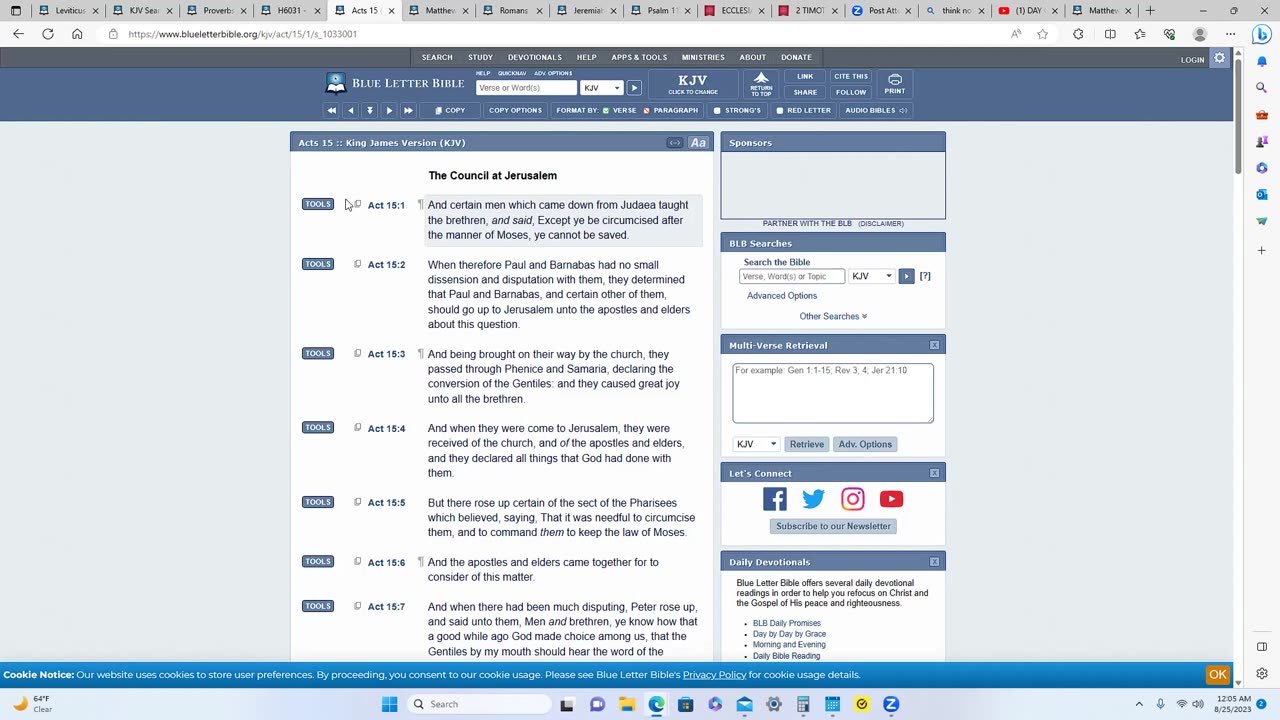The height and width of the screenshot is (720, 1280).
Task: Open the Donate menu
Action: pyautogui.click(x=796, y=57)
